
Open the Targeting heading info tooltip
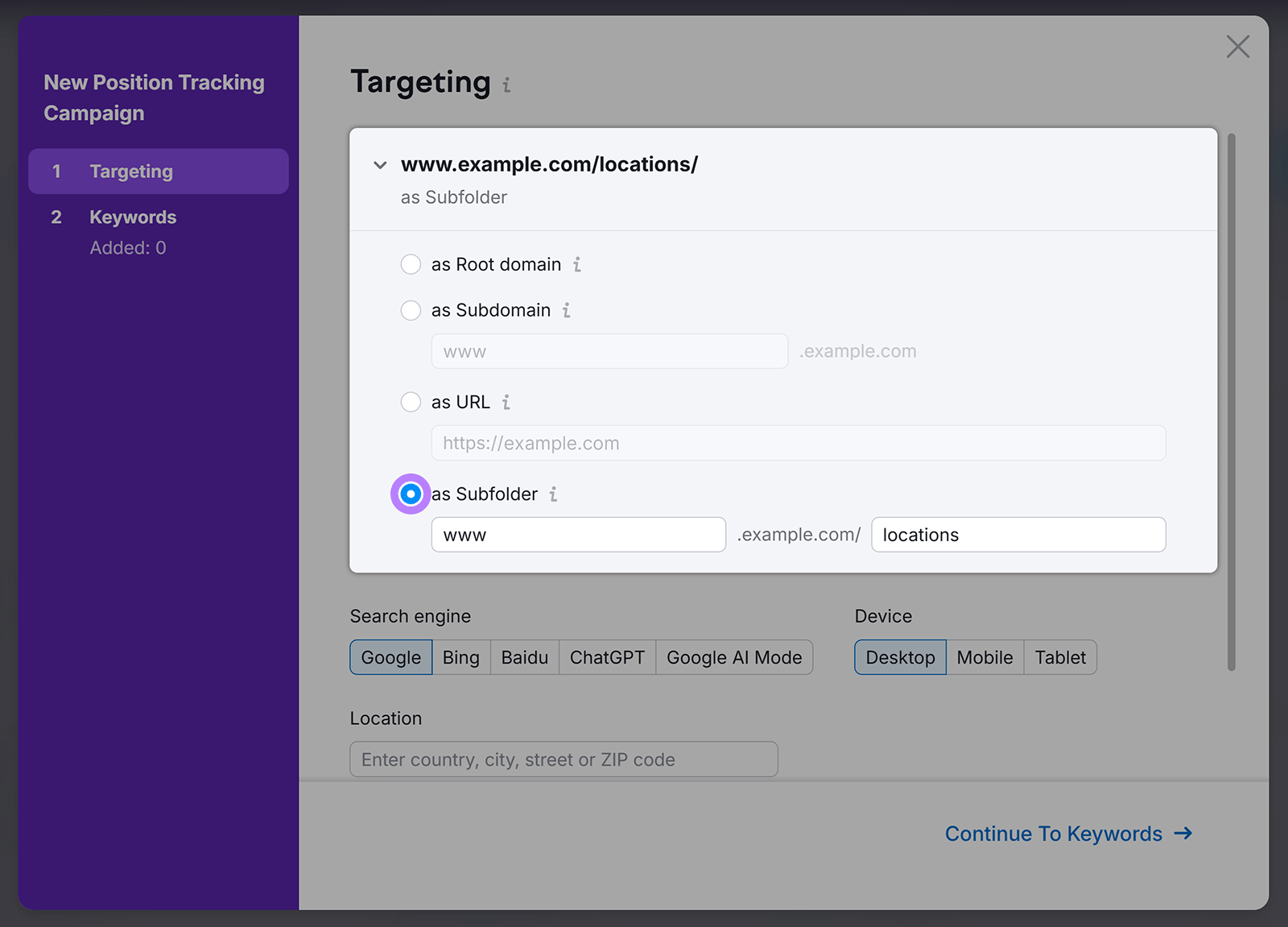[x=506, y=84]
